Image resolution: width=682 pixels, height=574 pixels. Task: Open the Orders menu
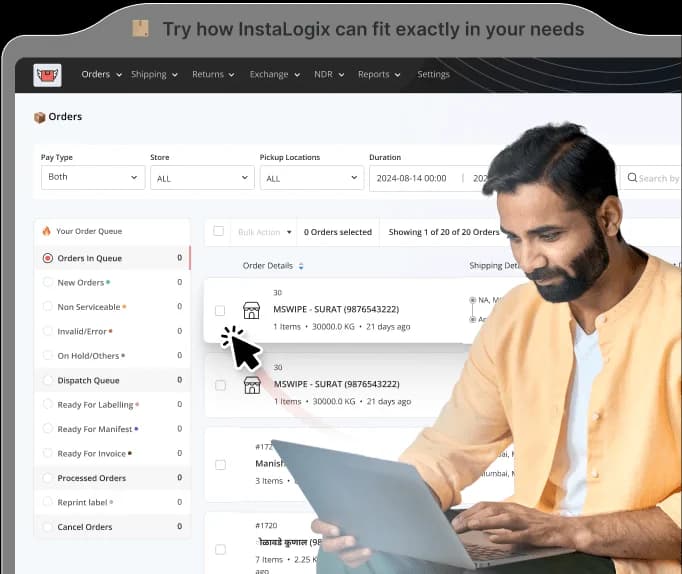point(101,74)
